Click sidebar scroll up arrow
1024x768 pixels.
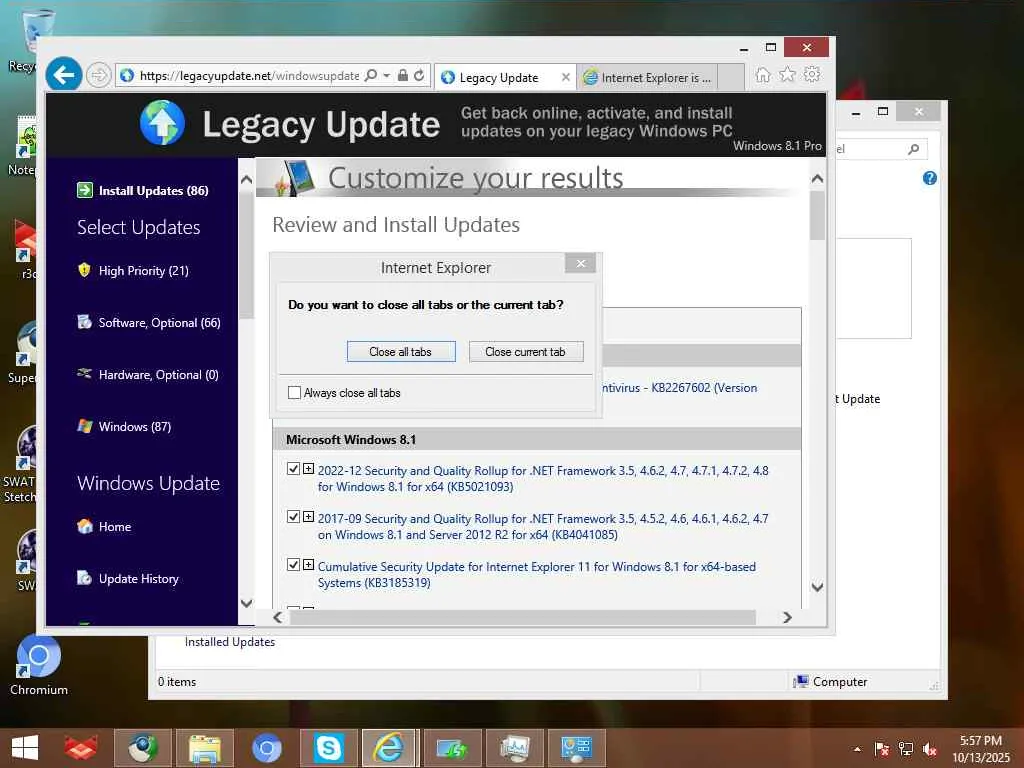click(x=246, y=180)
